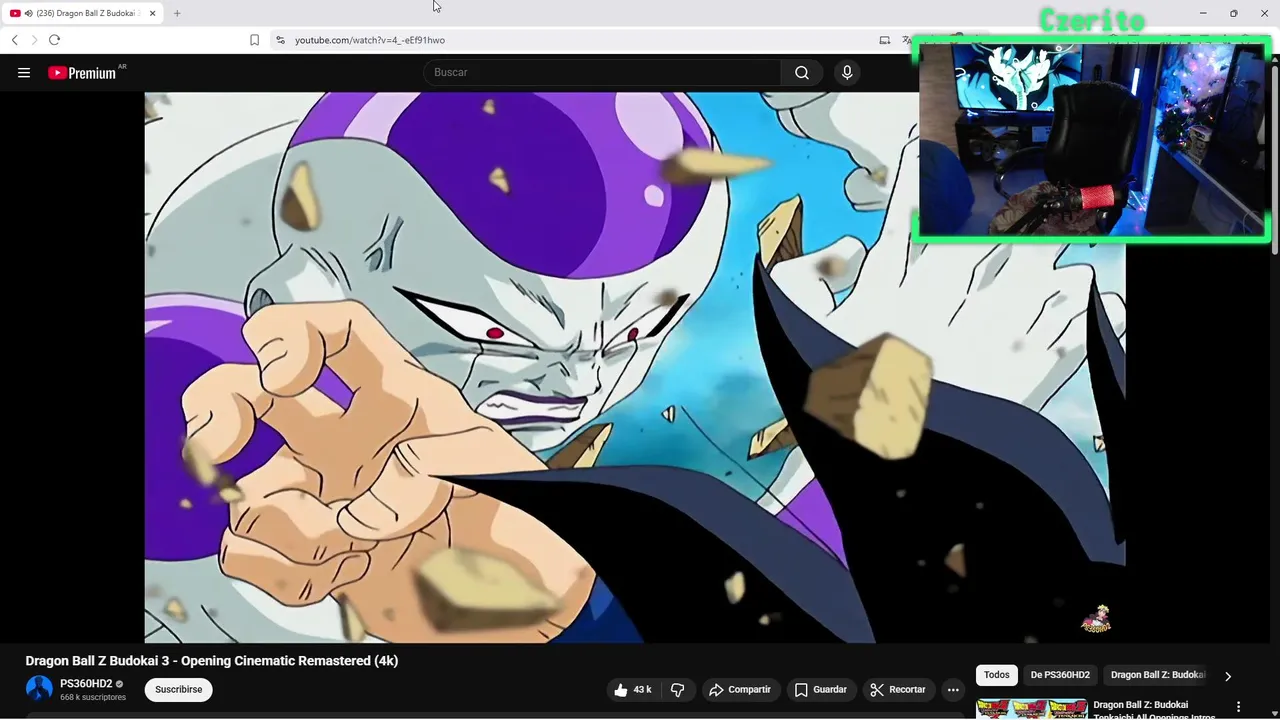The width and height of the screenshot is (1280, 720).
Task: Minimize the browser window
Action: click(1202, 13)
